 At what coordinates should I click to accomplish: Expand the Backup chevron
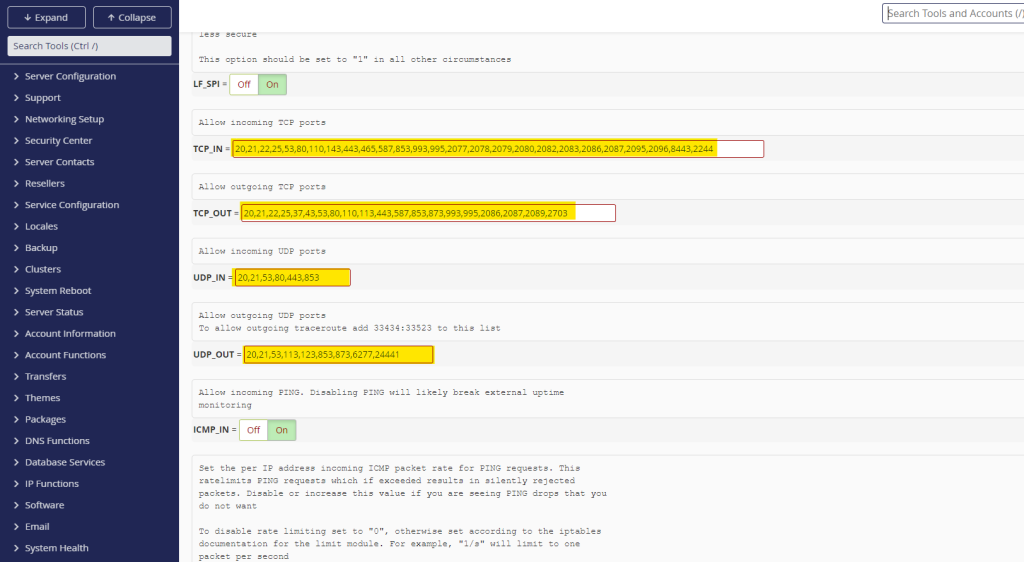click(16, 248)
